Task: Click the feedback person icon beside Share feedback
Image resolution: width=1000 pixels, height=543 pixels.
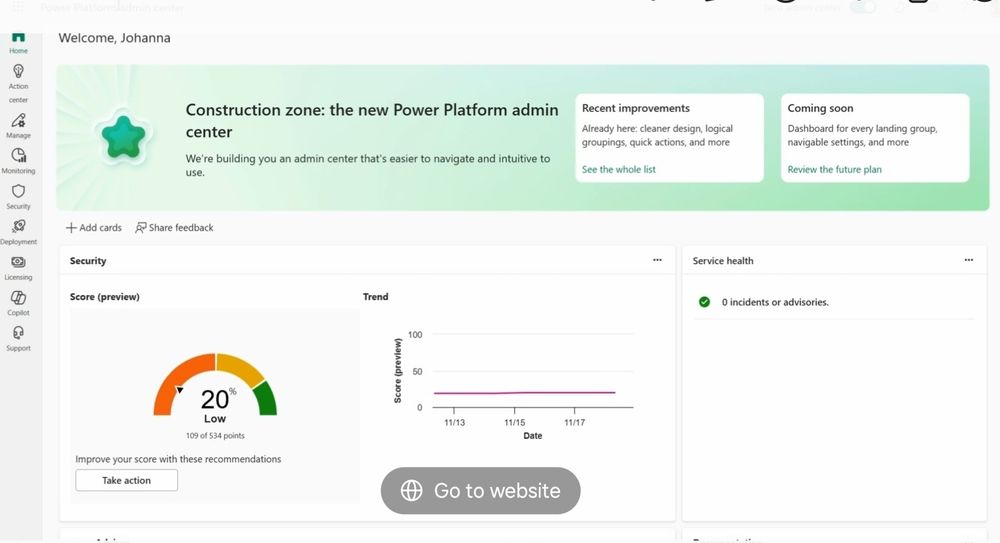Action: pyautogui.click(x=140, y=228)
